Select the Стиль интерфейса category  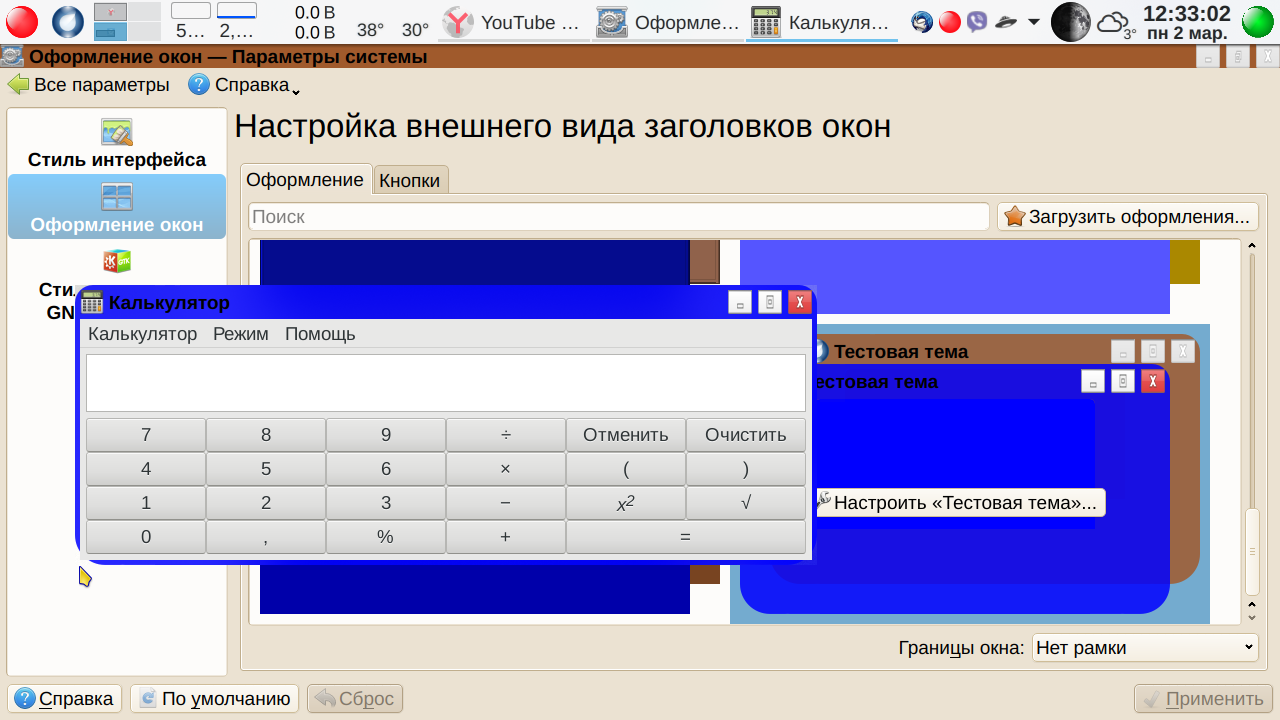pyautogui.click(x=117, y=144)
